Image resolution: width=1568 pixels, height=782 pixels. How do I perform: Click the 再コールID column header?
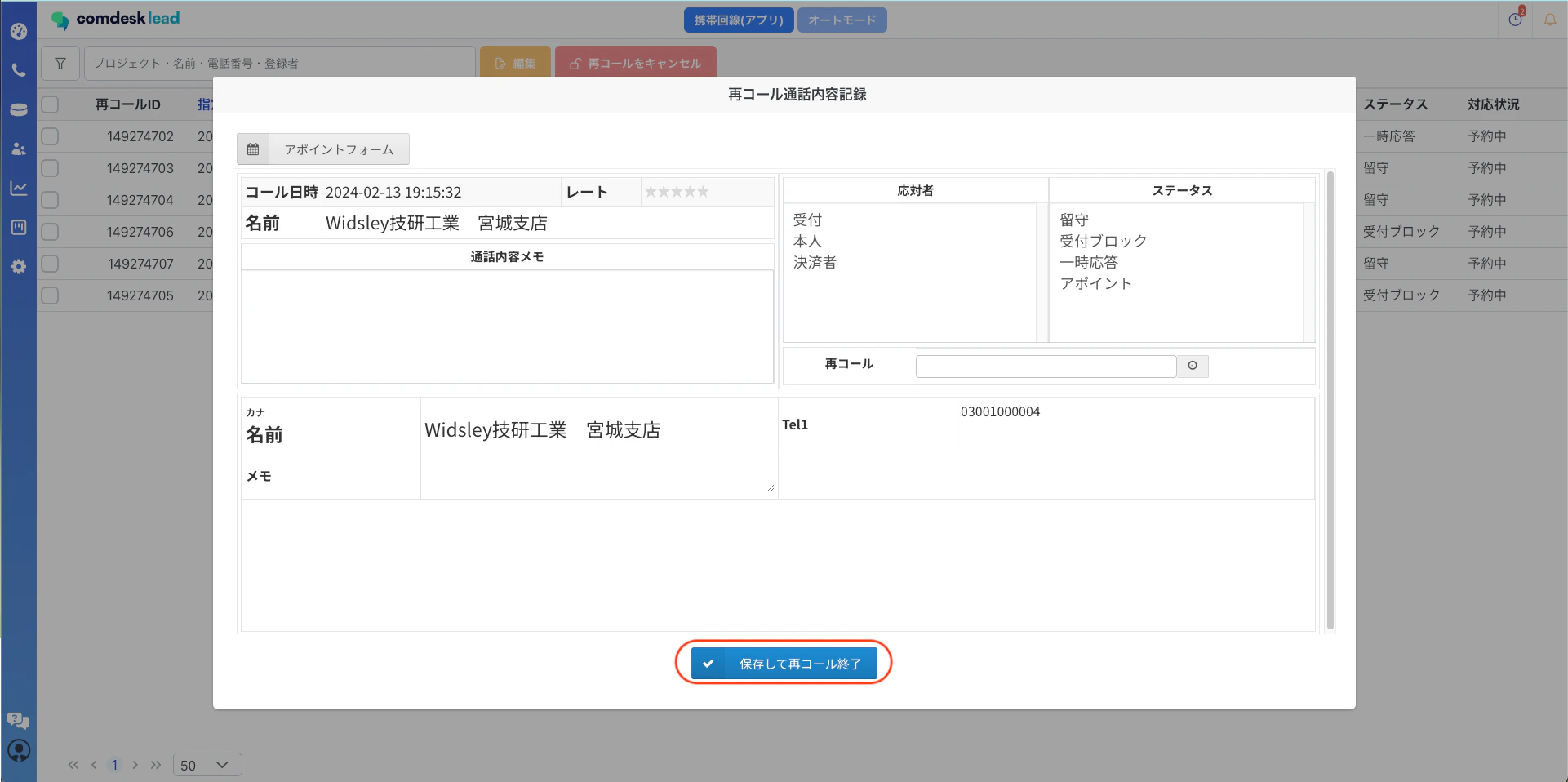coord(128,104)
